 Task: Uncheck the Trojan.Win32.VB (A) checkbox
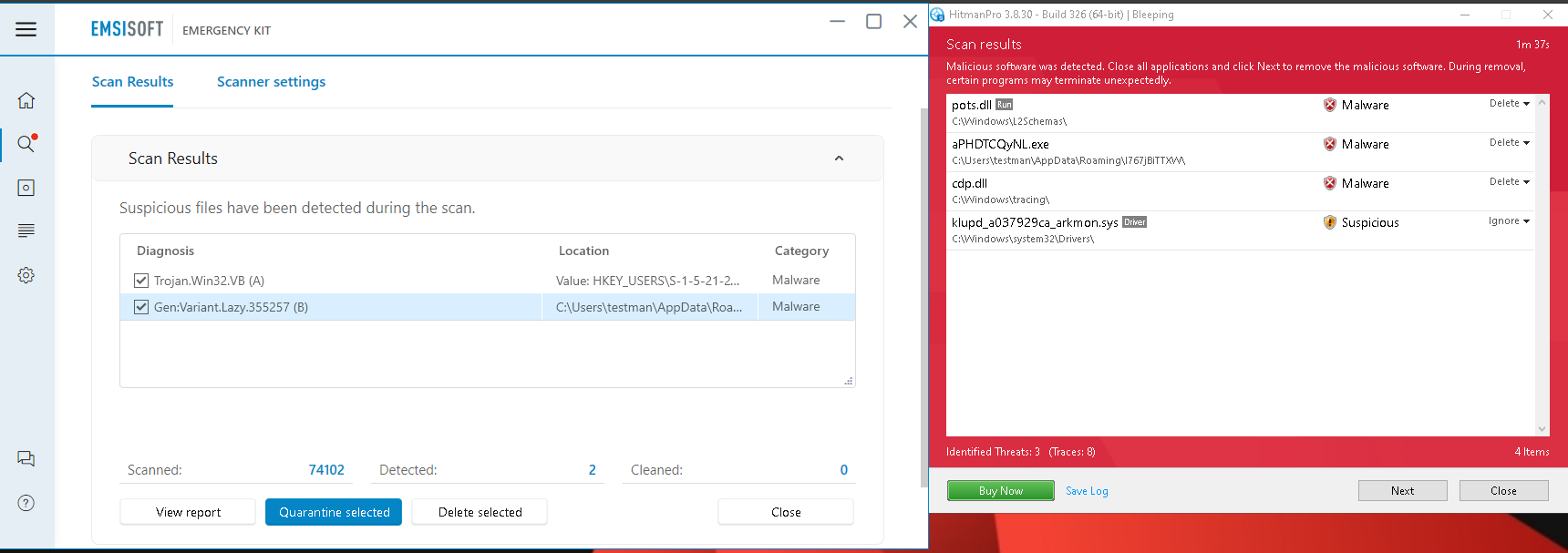(x=141, y=281)
